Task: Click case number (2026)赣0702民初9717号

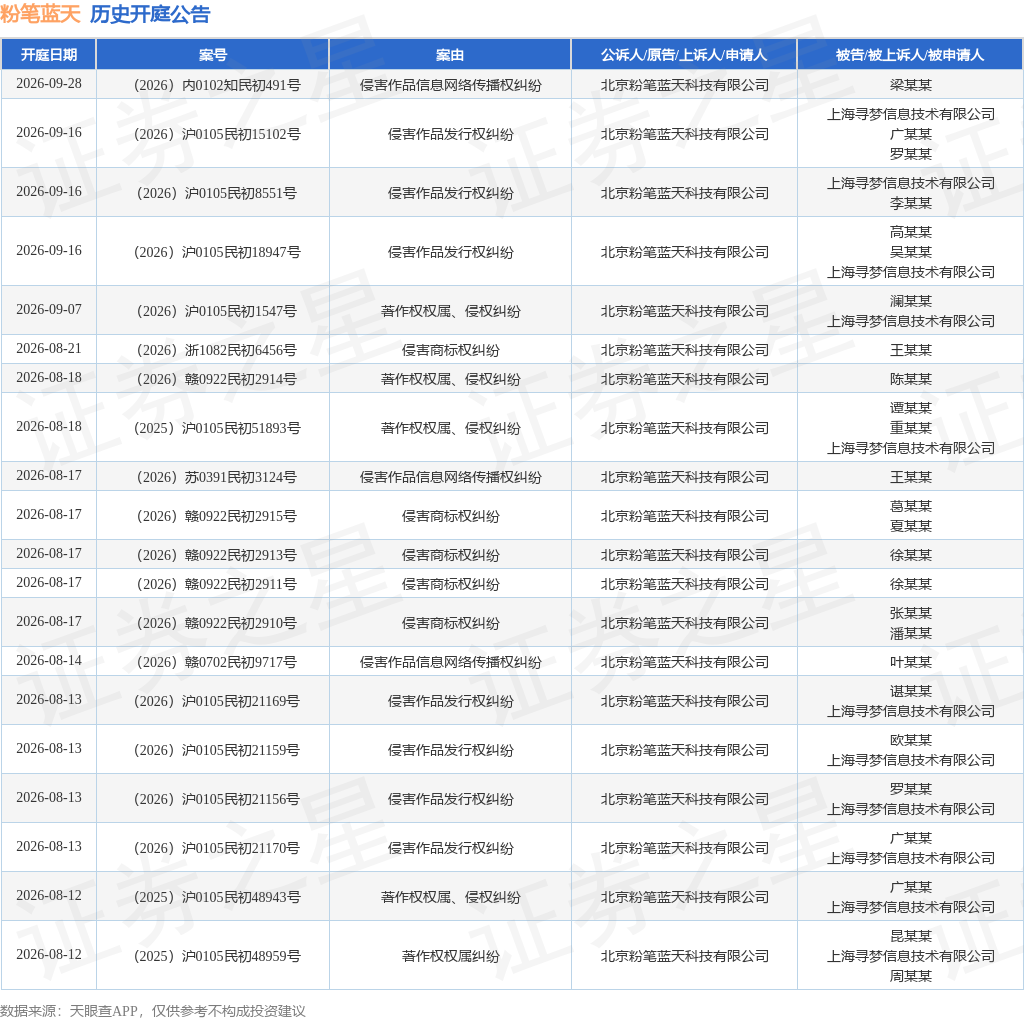Action: pos(217,661)
